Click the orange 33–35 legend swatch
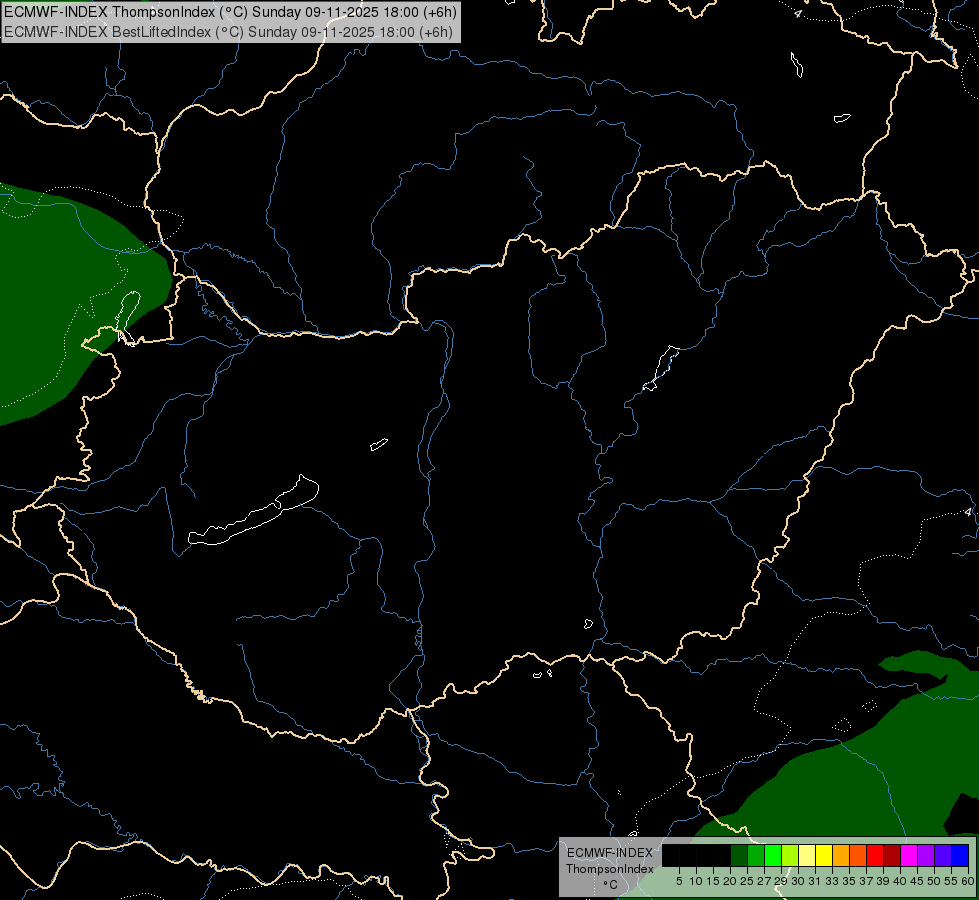 [841, 855]
